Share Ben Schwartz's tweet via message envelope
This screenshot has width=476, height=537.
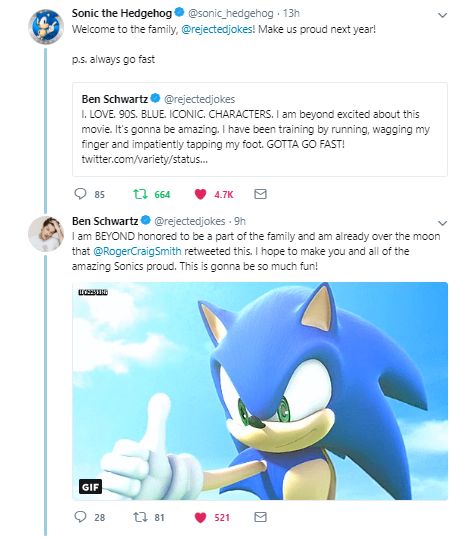tap(260, 517)
